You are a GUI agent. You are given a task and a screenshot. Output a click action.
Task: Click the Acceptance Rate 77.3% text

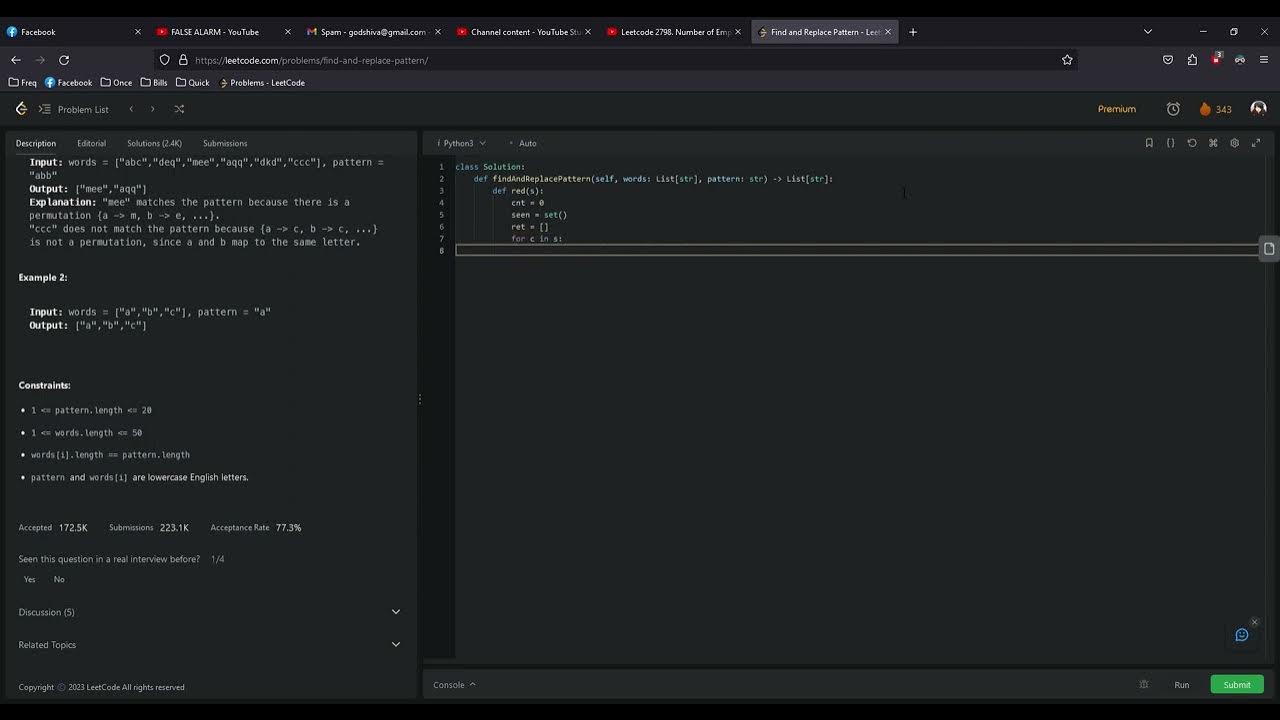click(x=256, y=528)
